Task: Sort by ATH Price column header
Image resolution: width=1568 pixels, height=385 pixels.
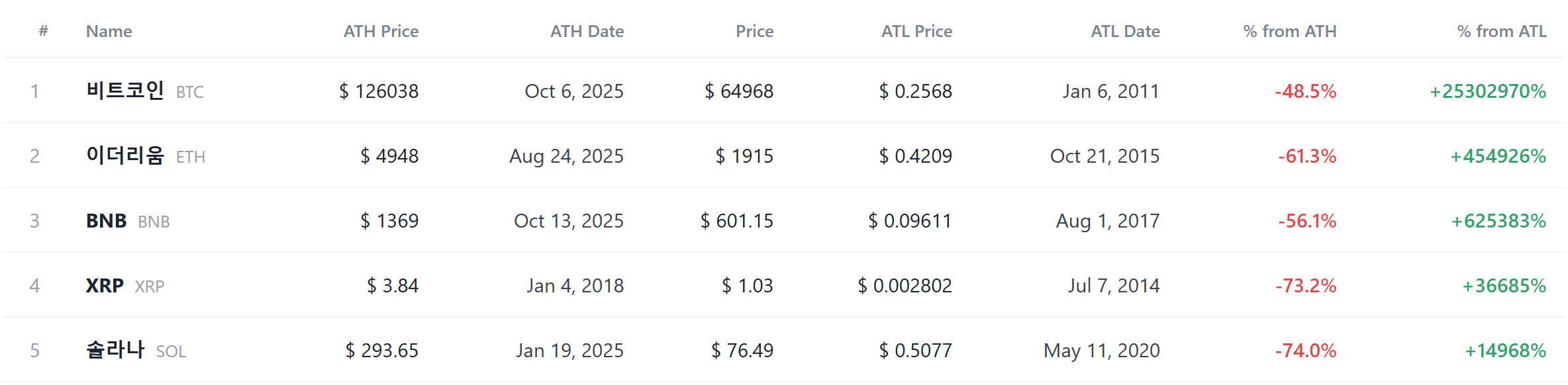Action: (381, 31)
